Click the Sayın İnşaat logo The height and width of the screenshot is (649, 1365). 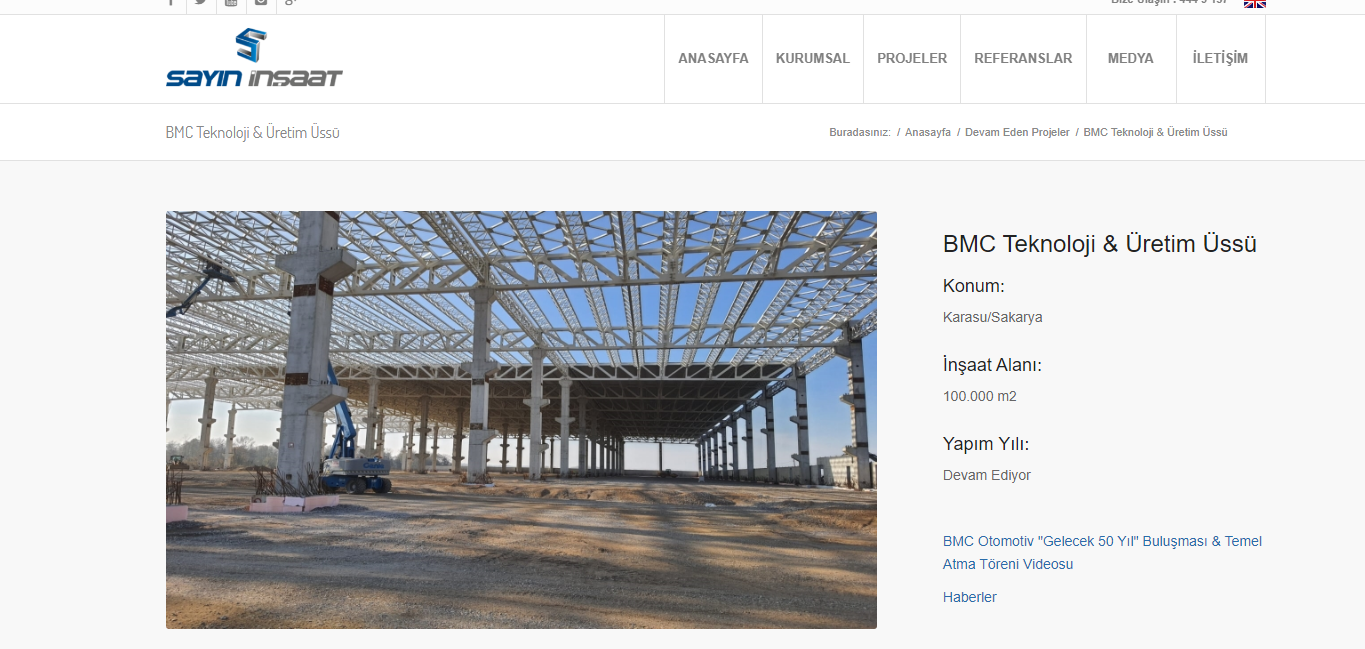click(254, 58)
